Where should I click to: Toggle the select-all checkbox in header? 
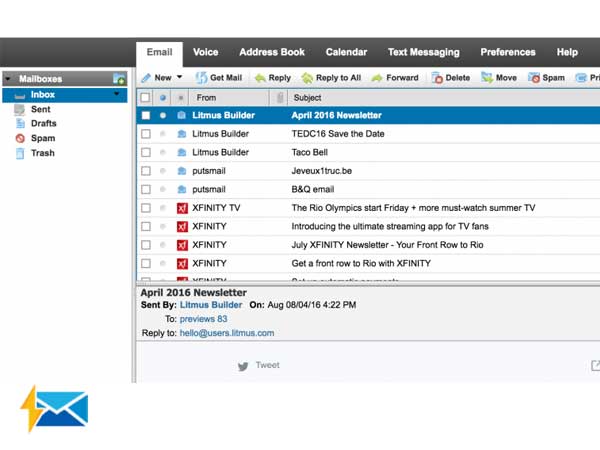point(146,98)
